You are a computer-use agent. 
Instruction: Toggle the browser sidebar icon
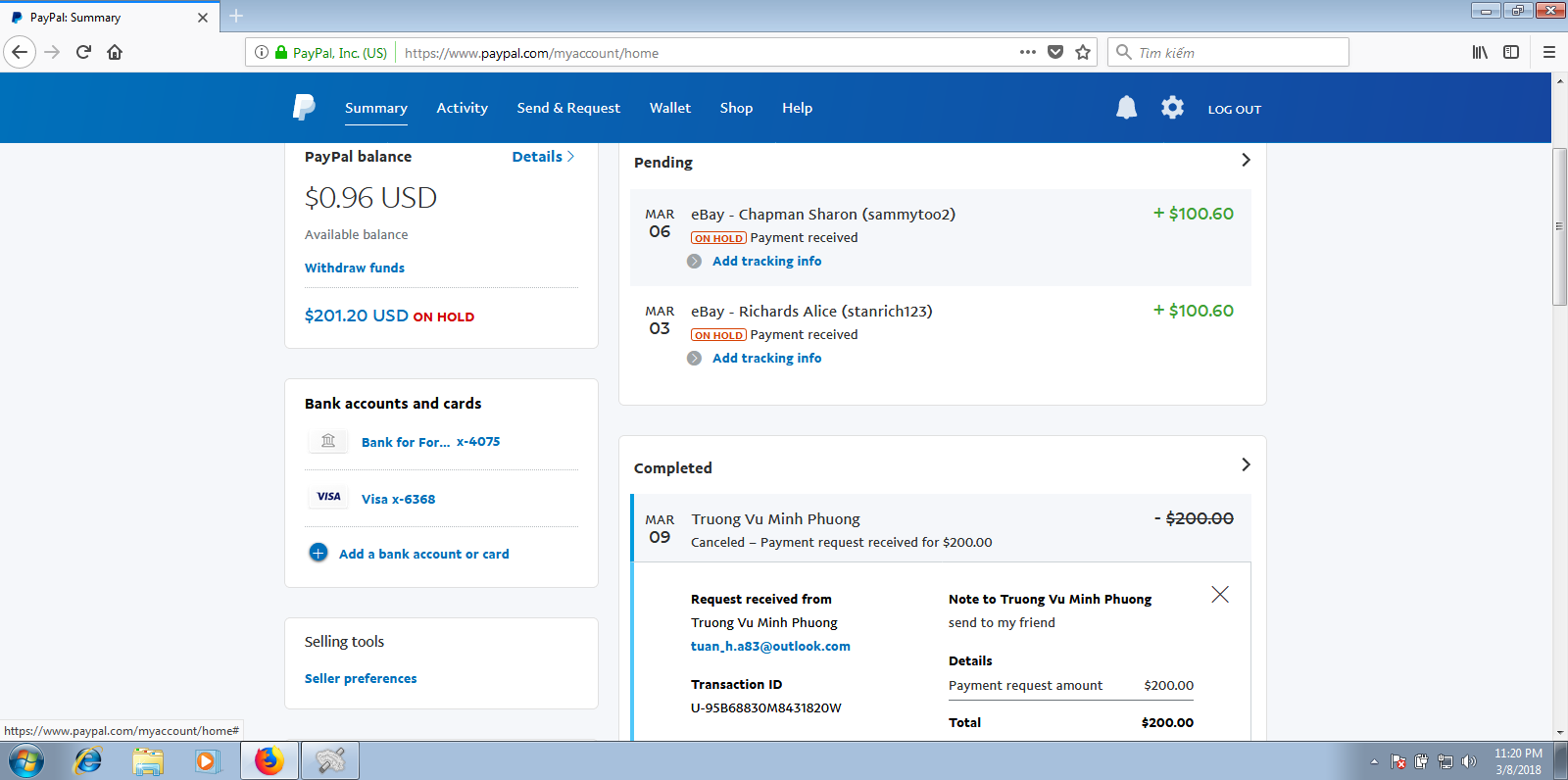click(x=1511, y=52)
